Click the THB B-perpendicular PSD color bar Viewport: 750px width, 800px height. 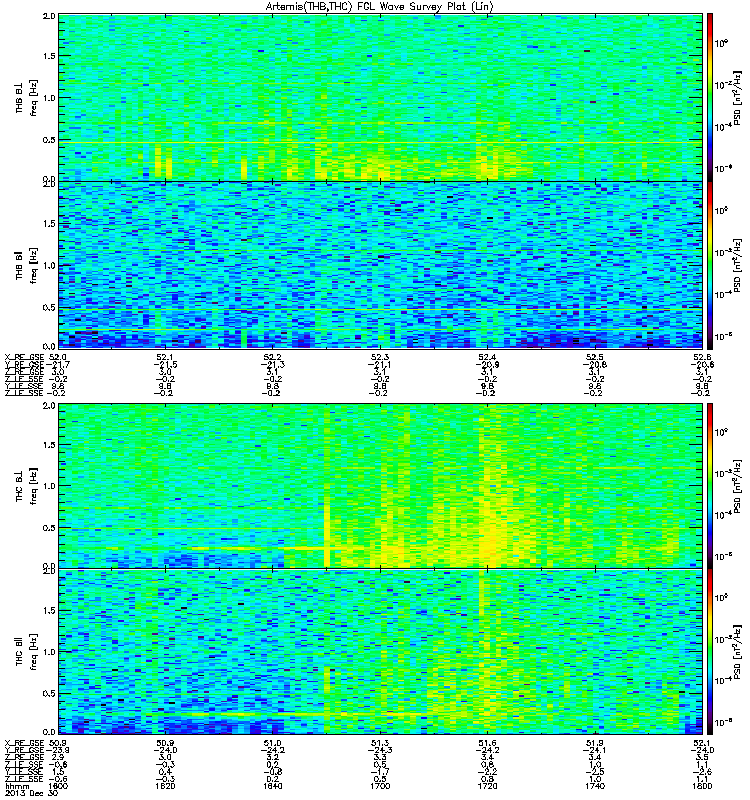pos(710,97)
